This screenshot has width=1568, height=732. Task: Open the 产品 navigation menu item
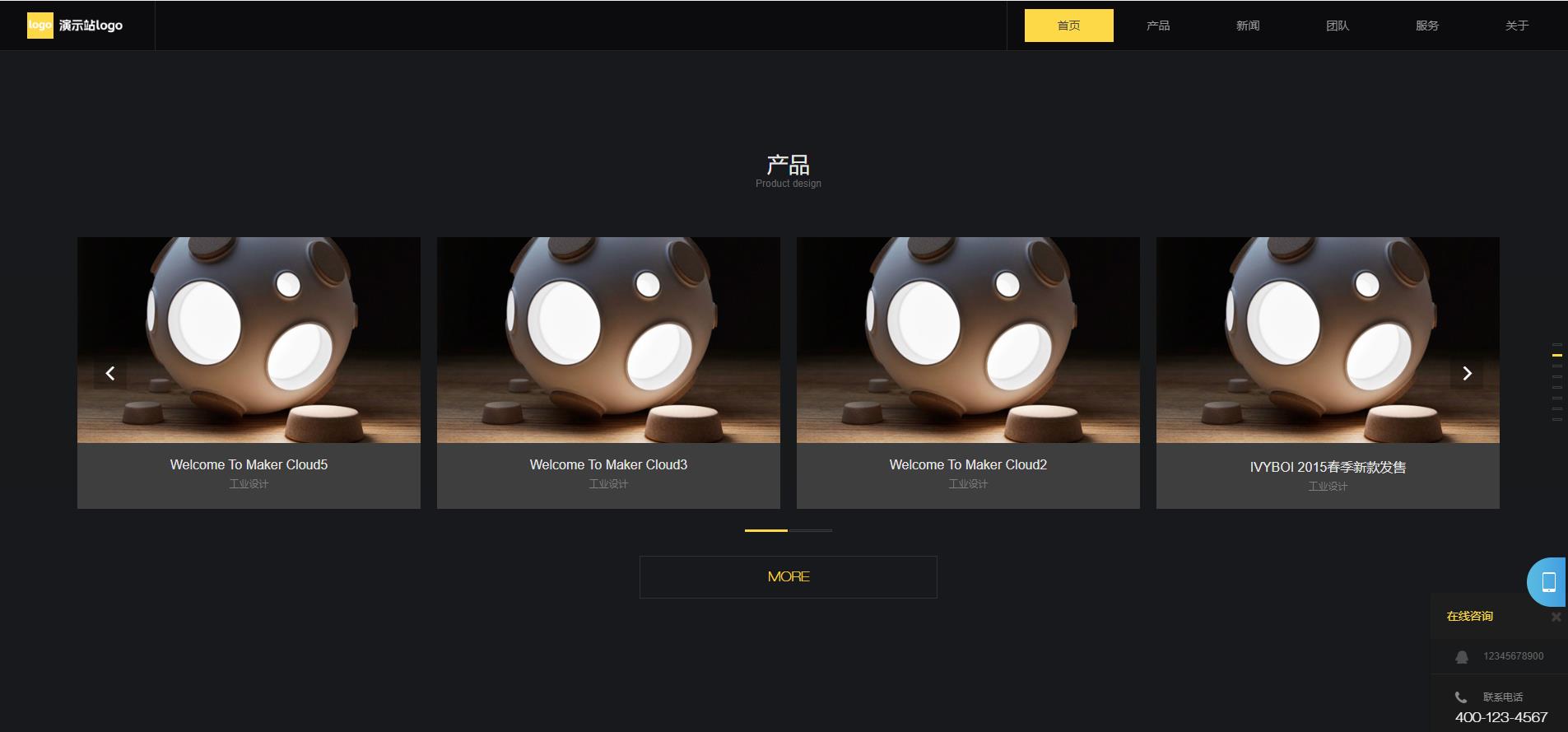coord(1158,26)
